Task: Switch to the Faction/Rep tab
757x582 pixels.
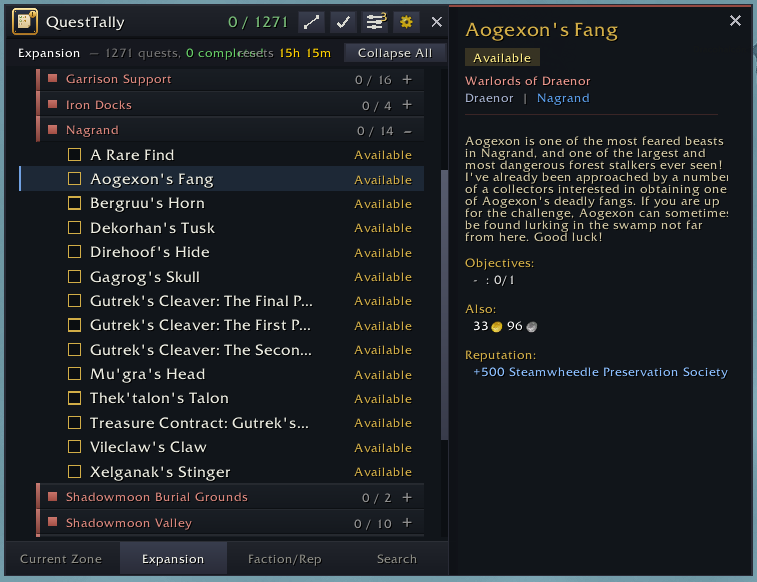Action: [x=284, y=559]
